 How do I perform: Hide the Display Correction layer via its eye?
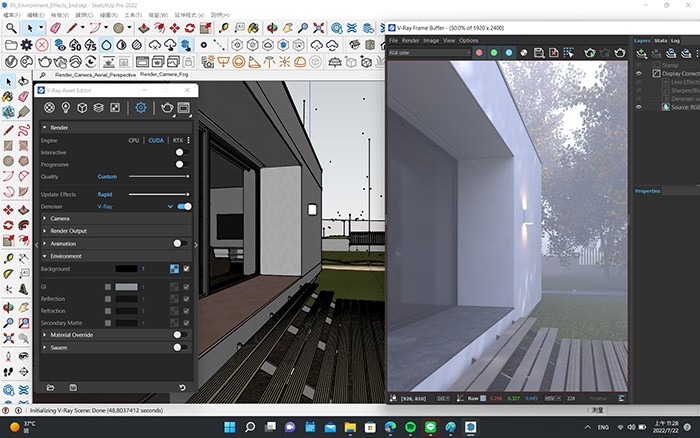pos(639,73)
